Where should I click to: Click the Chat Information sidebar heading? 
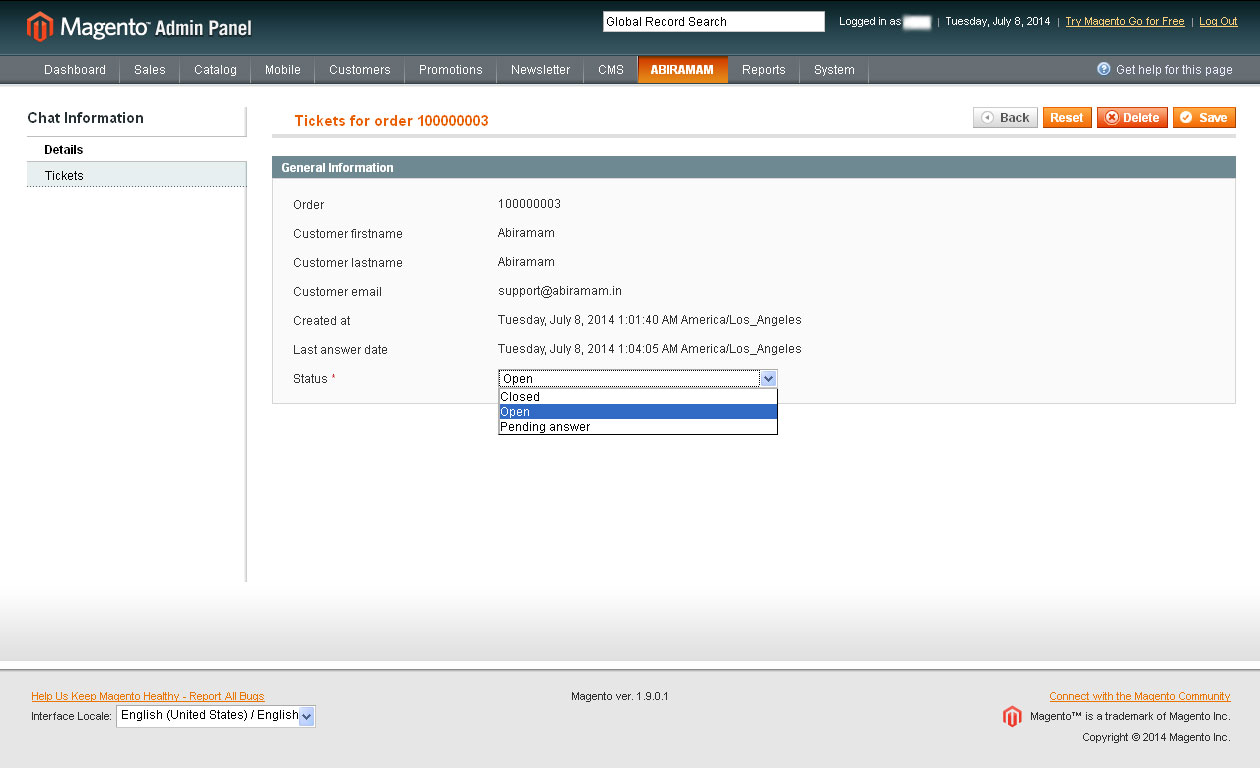[x=86, y=118]
